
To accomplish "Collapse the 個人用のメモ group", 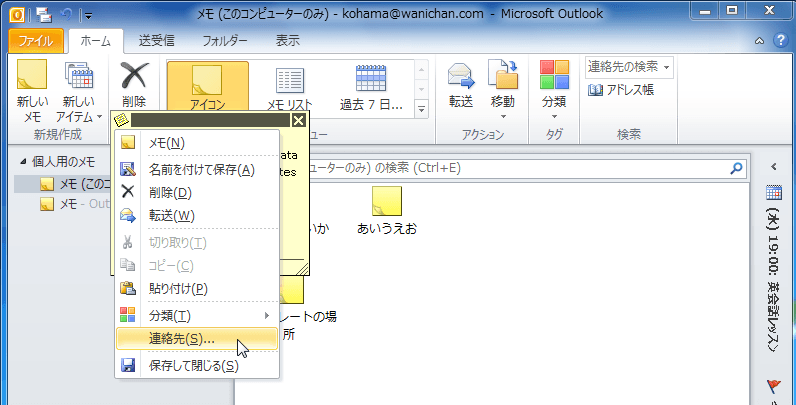I will click(x=22, y=162).
